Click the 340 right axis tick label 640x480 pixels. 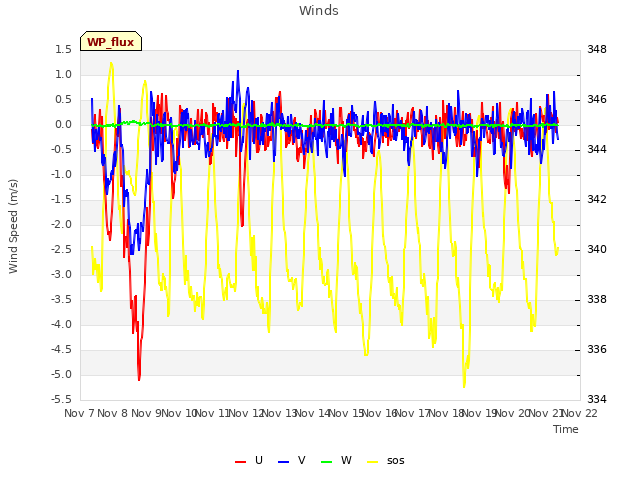(597, 249)
